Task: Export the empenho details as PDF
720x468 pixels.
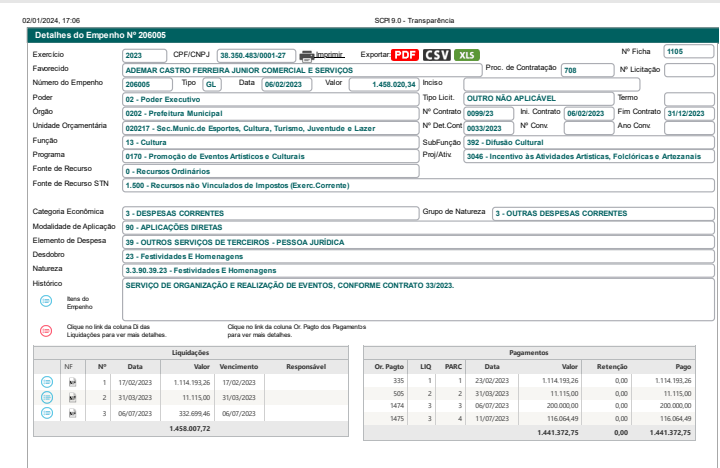Action: click(x=405, y=55)
